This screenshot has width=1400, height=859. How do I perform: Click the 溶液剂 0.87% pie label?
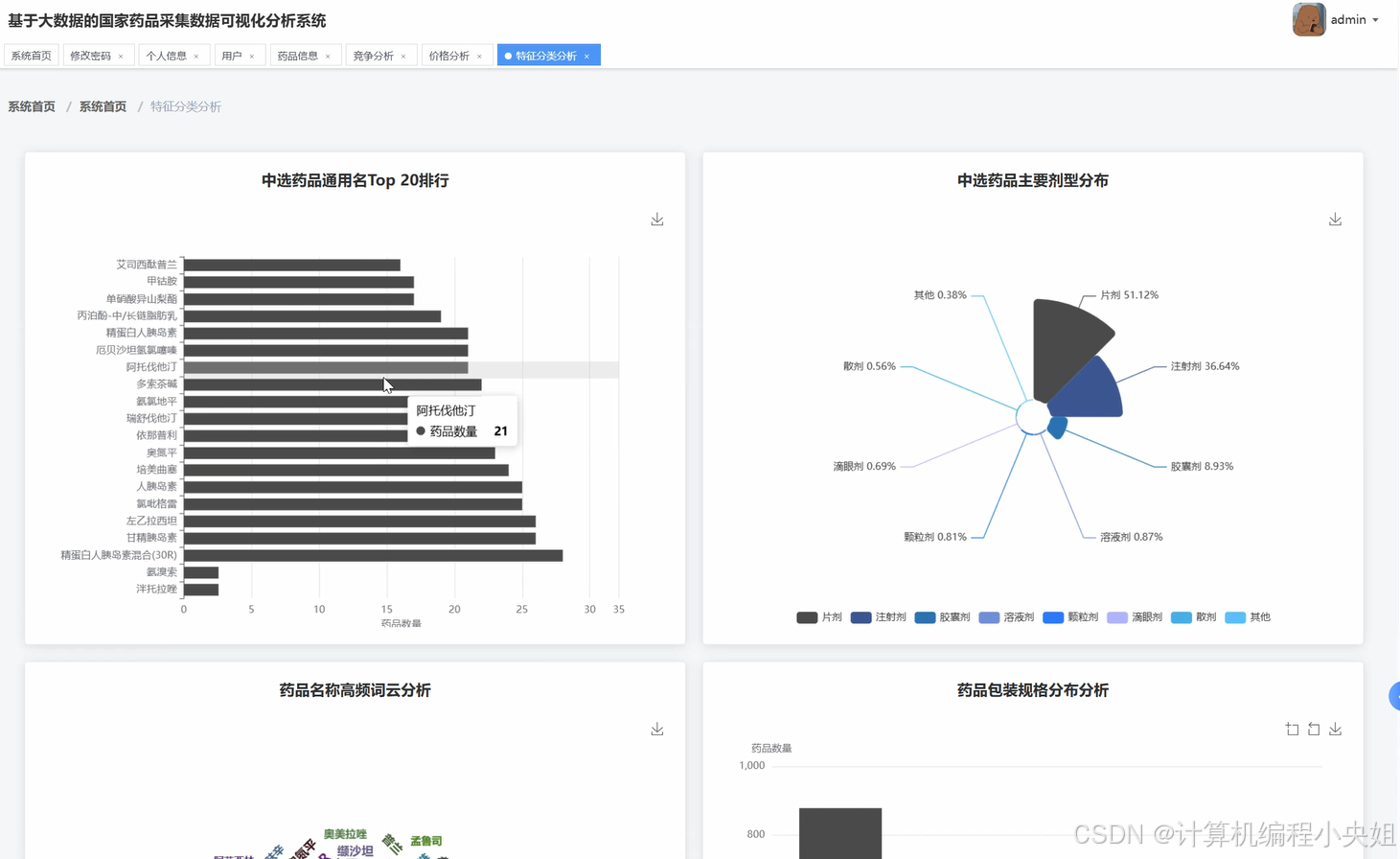coord(1132,537)
